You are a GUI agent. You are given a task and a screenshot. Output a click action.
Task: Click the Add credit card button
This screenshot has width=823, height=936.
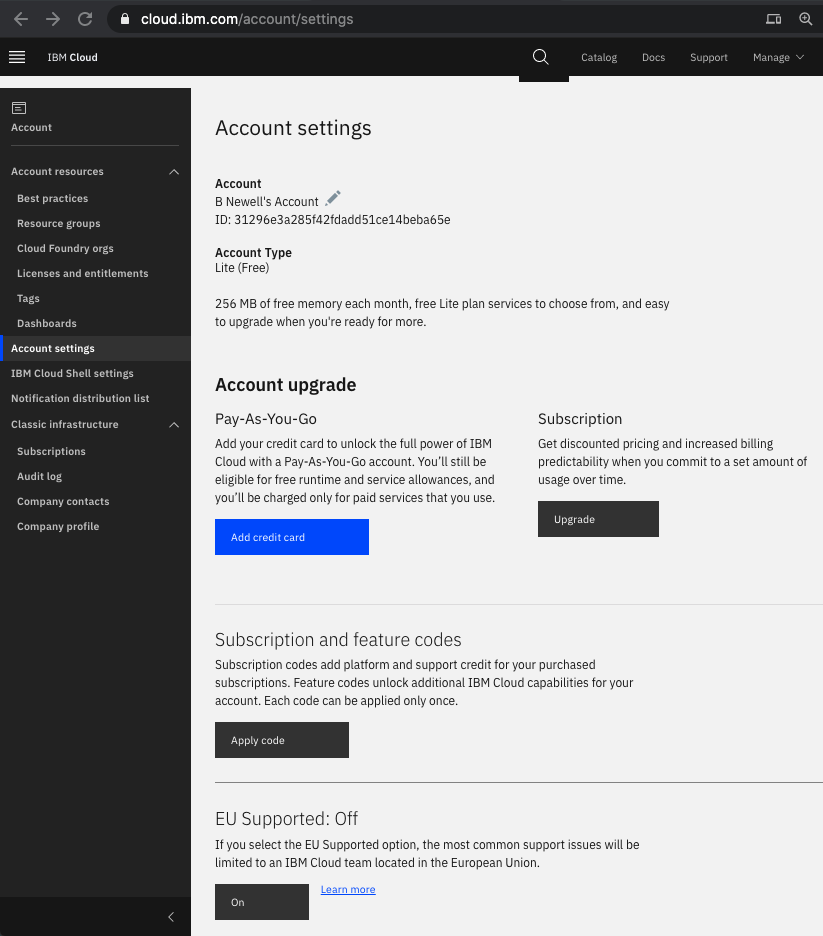[292, 537]
